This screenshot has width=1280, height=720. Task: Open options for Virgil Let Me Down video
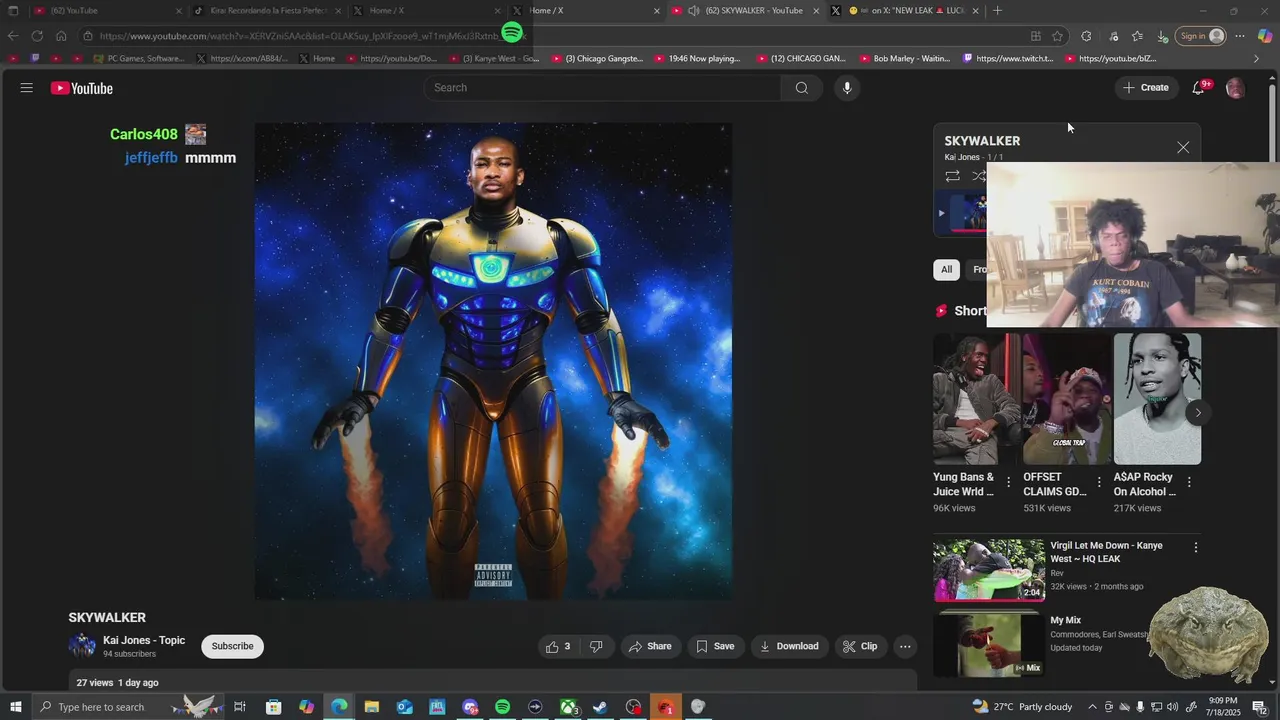click(x=1195, y=547)
